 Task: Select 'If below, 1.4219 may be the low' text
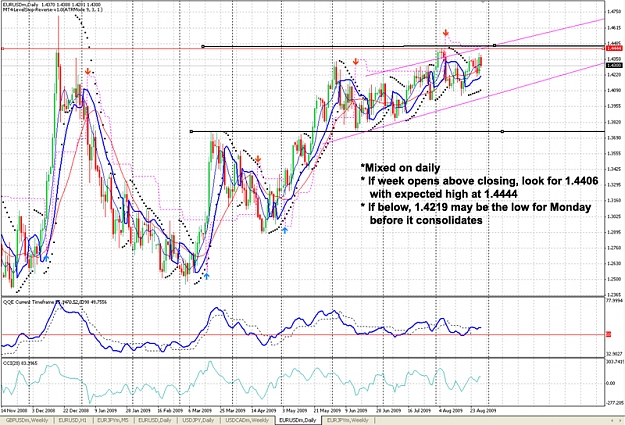coord(476,207)
